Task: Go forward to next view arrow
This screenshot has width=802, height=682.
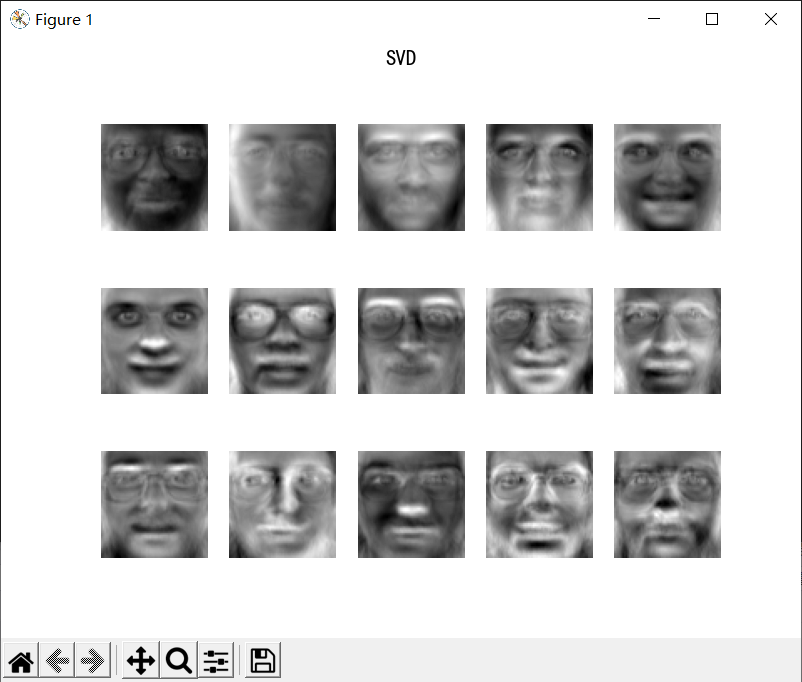Action: click(x=93, y=661)
